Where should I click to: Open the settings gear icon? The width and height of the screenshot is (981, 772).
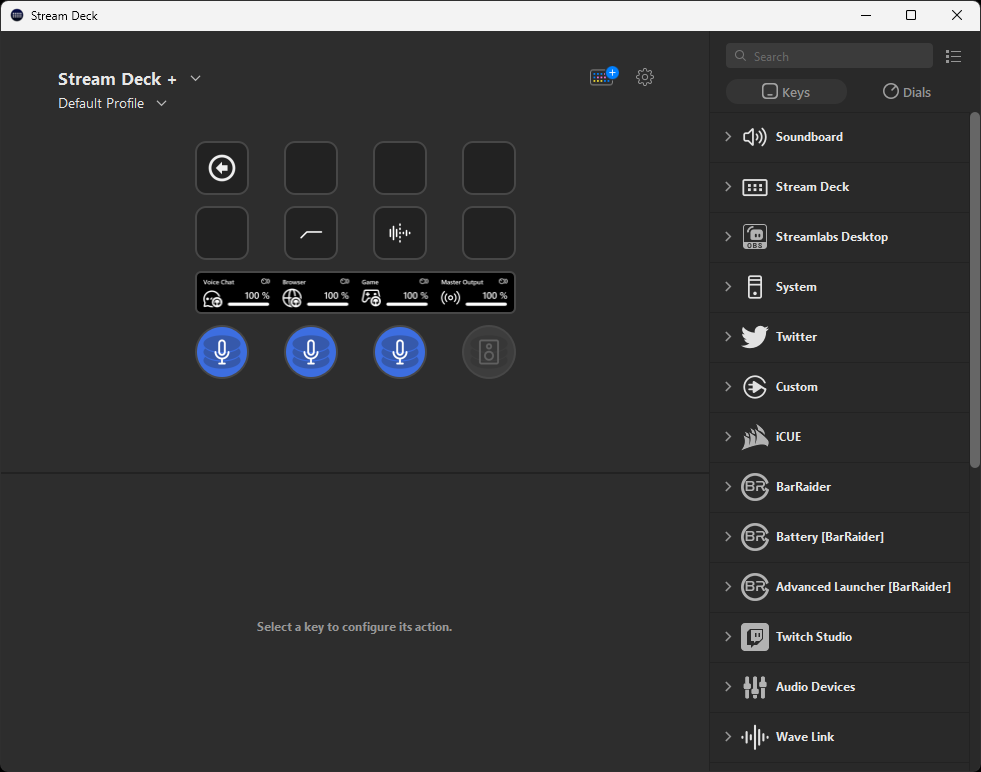click(x=645, y=77)
